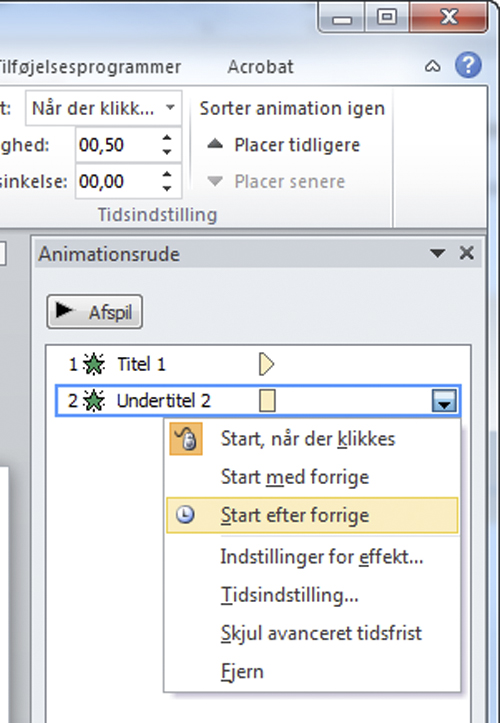Click the mouse icon beside Start, når der klikkes
The width and height of the screenshot is (500, 723).
click(x=186, y=439)
